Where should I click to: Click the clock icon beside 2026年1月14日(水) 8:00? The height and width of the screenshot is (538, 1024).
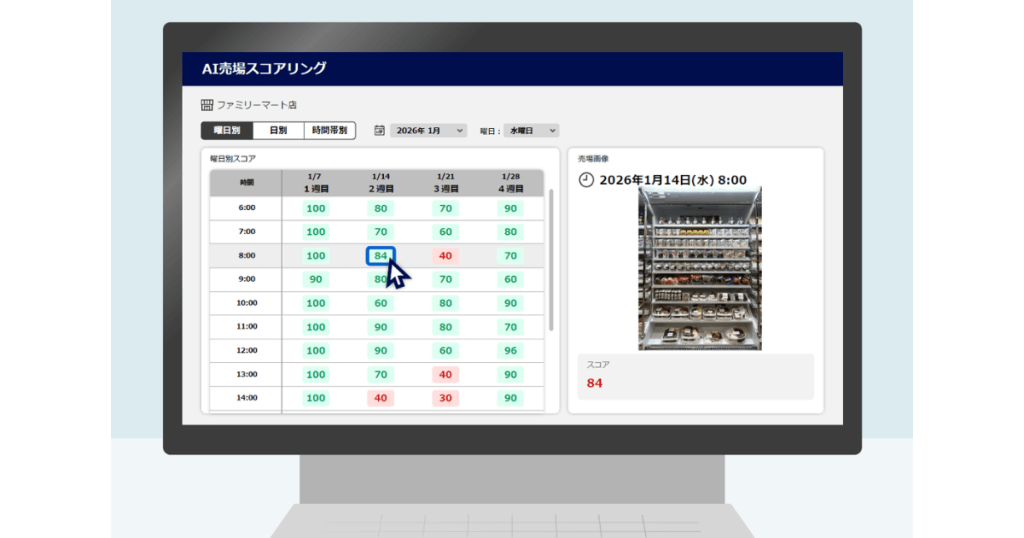[x=586, y=180]
